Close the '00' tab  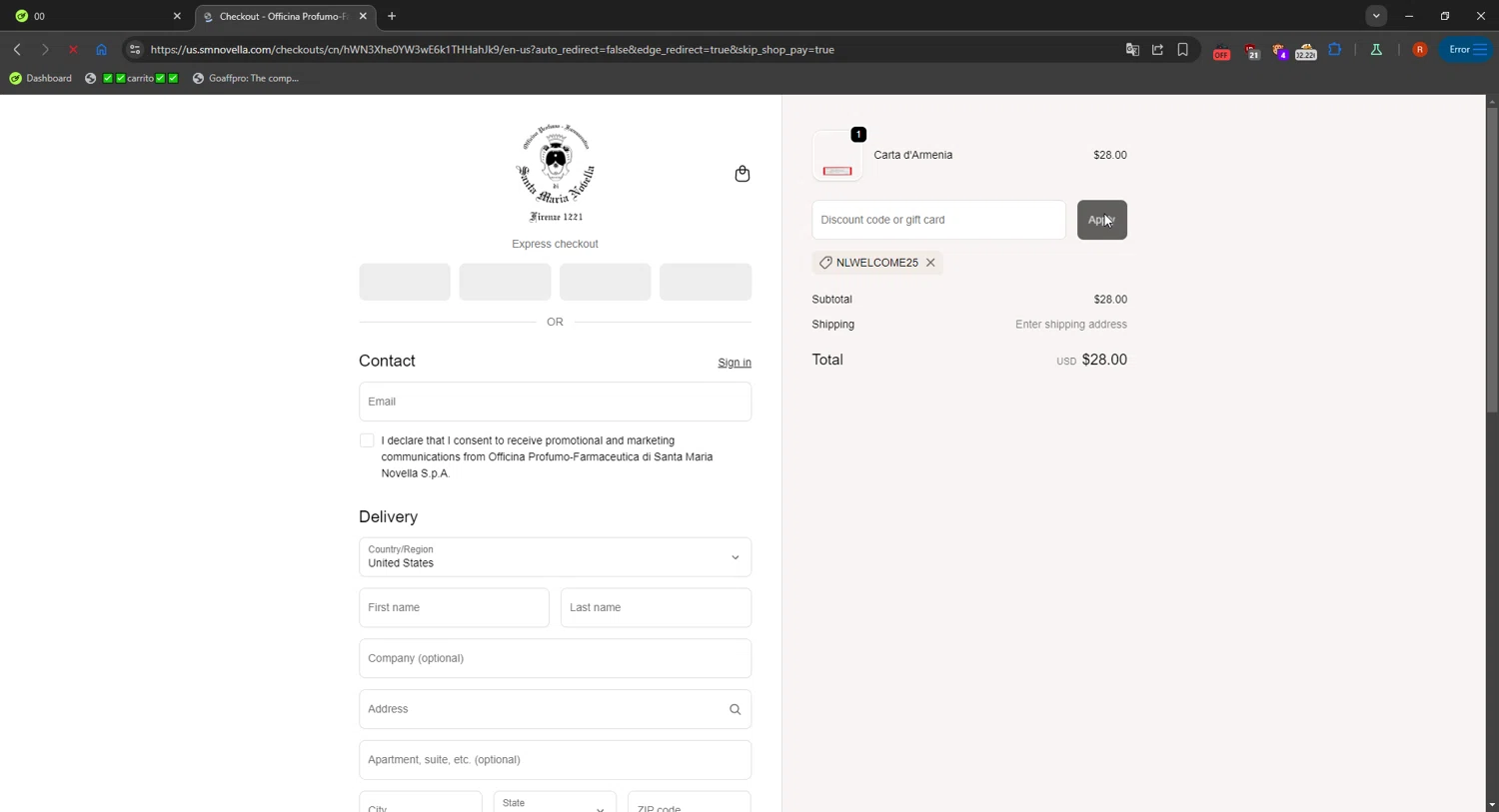pos(177,16)
